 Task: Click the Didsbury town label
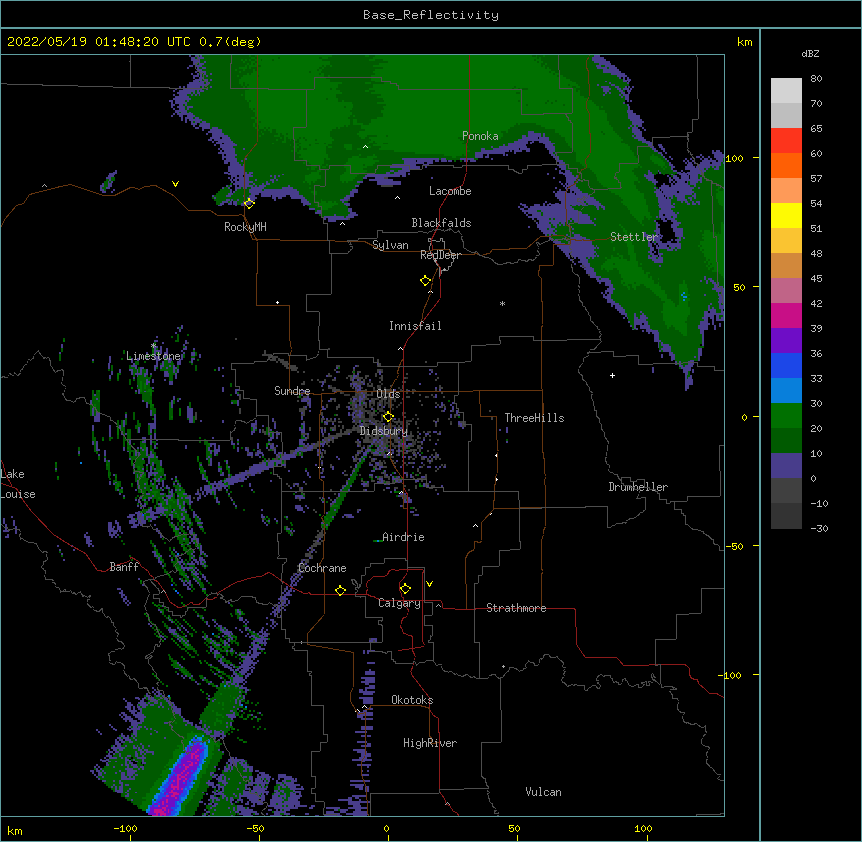[x=384, y=431]
